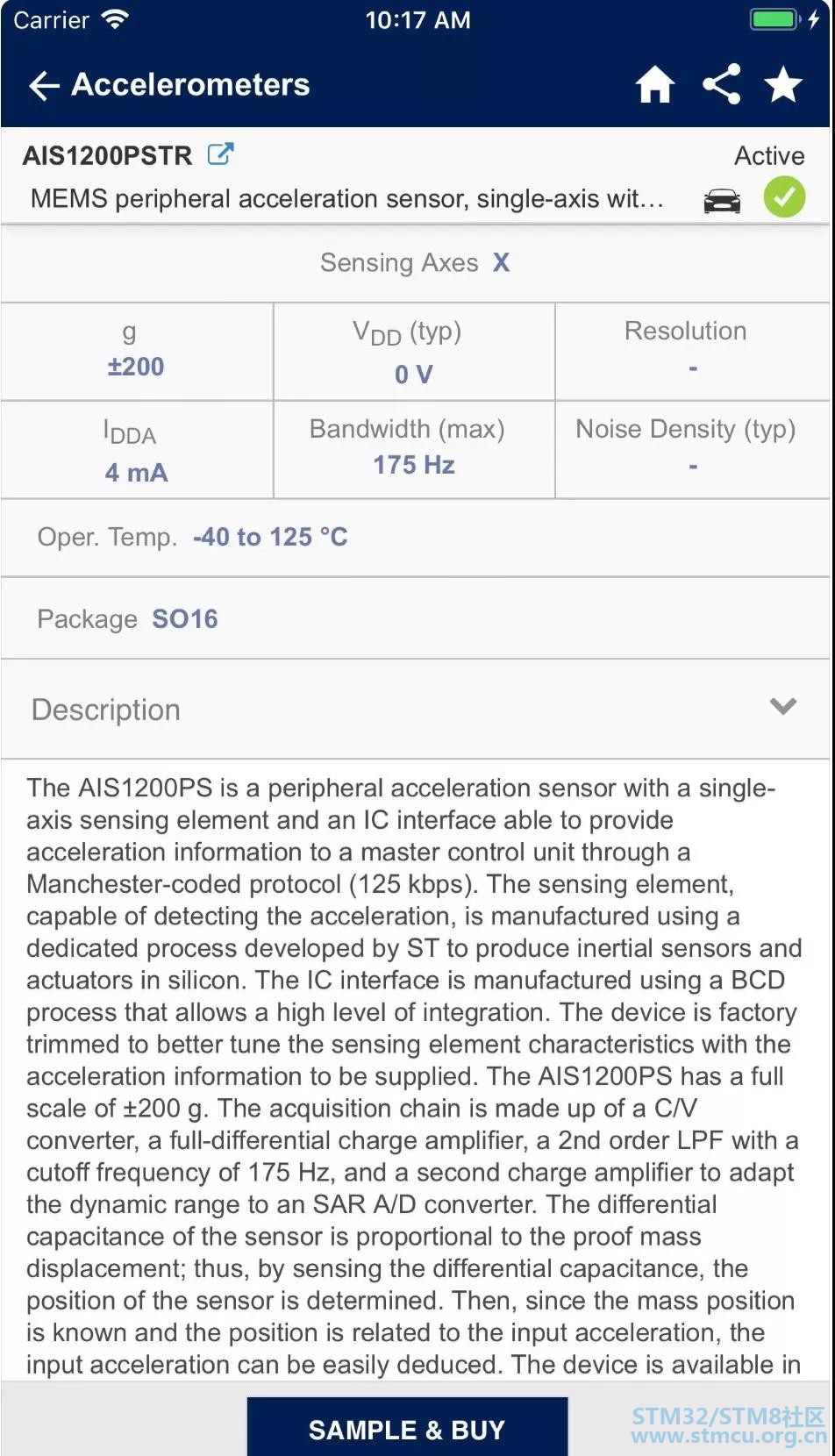Tap the Share icon

click(x=721, y=85)
